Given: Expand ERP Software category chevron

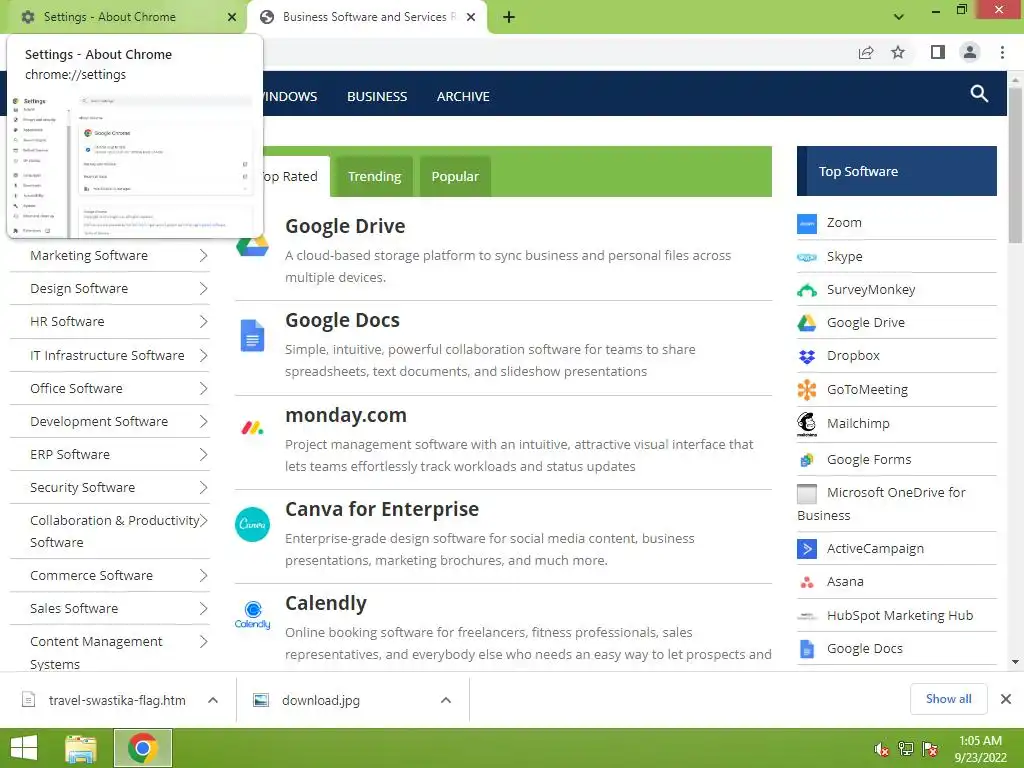Looking at the screenshot, I should (203, 455).
